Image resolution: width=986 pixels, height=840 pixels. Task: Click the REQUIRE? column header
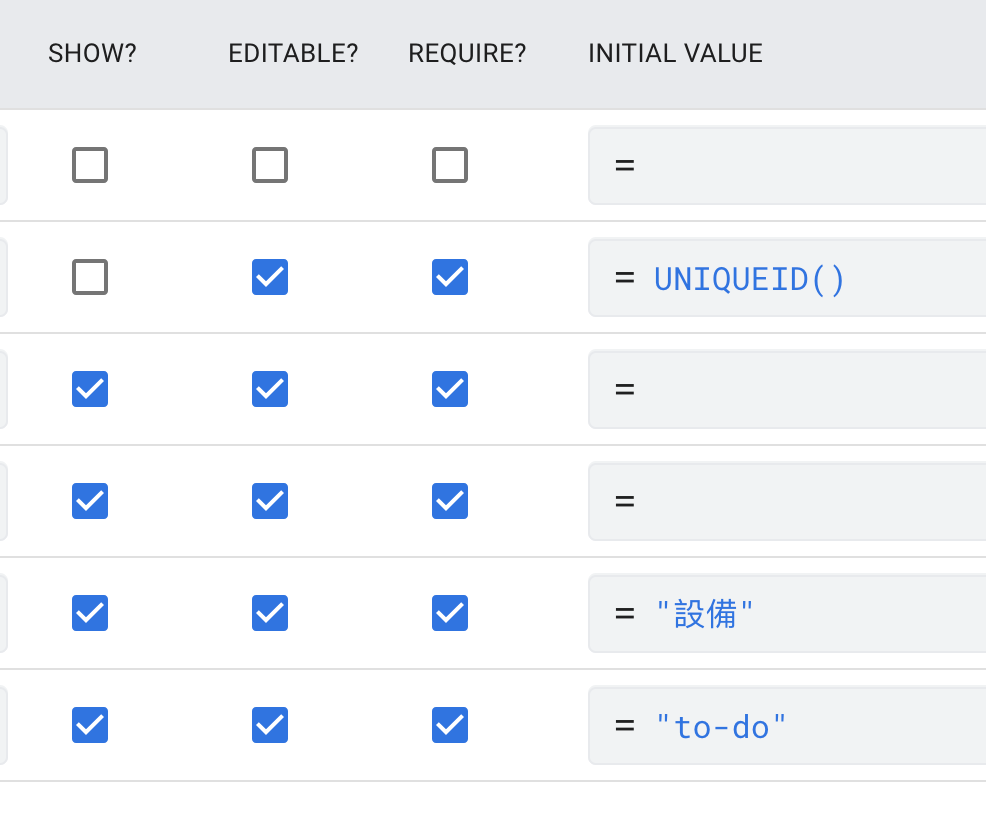pos(467,54)
